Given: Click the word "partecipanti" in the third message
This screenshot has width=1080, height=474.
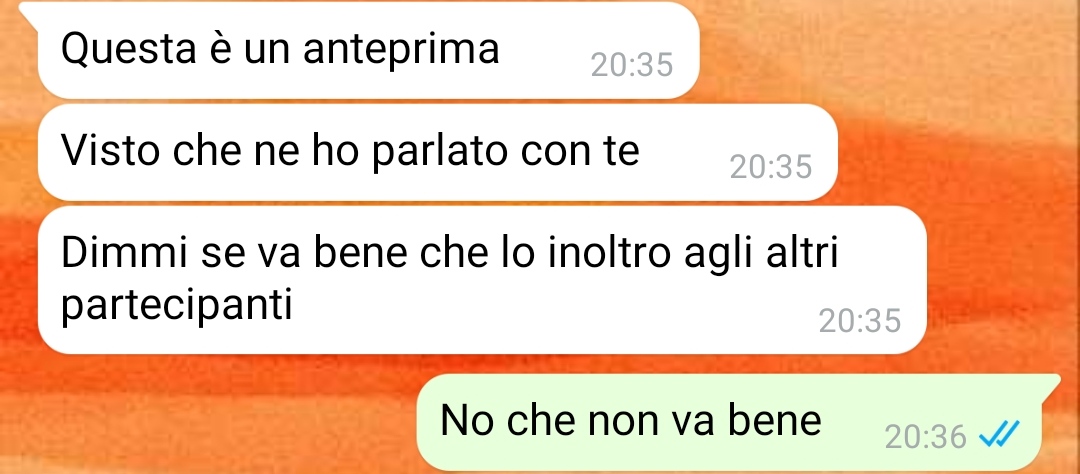Looking at the screenshot, I should pos(177,307).
